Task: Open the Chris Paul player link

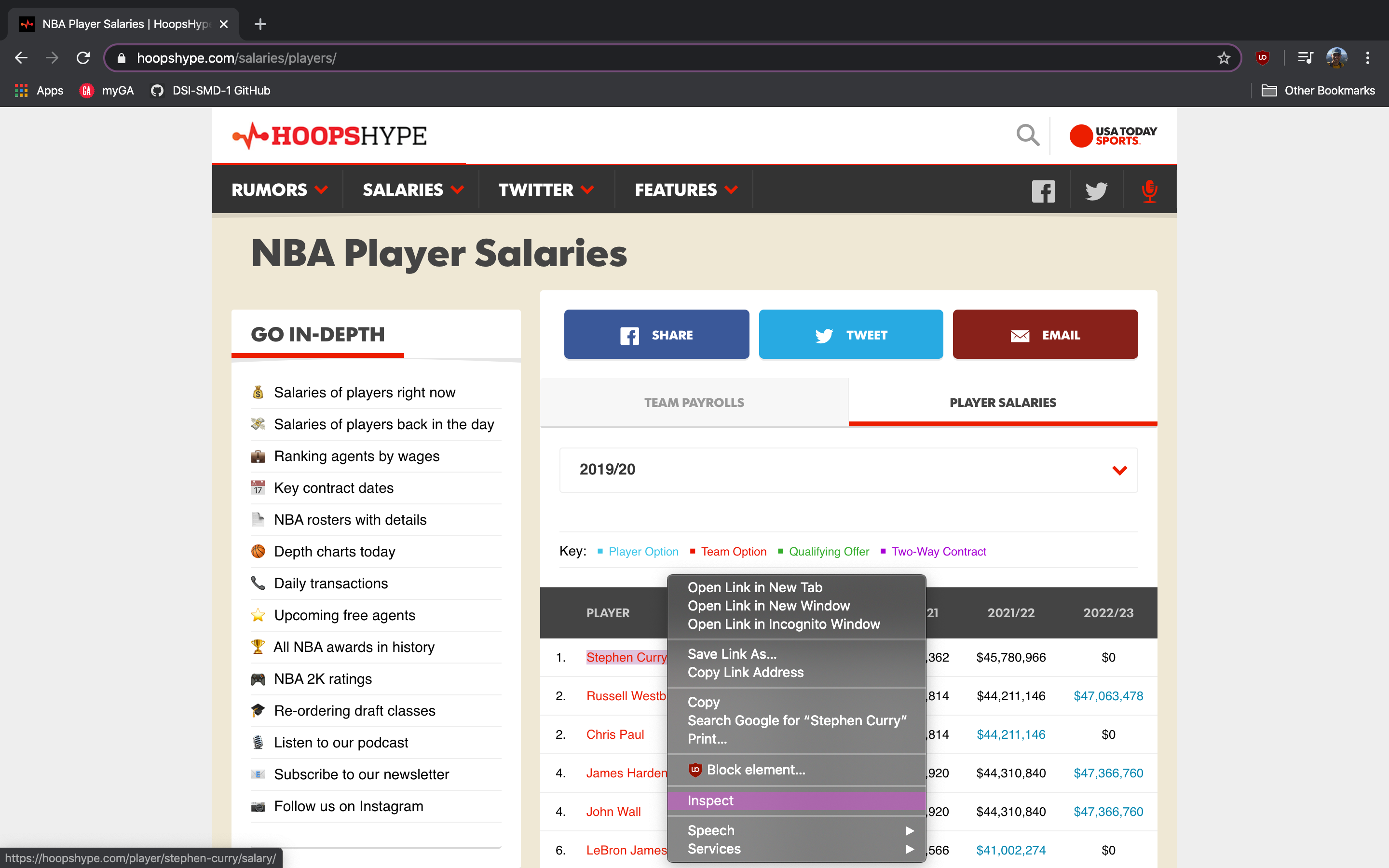Action: point(615,735)
